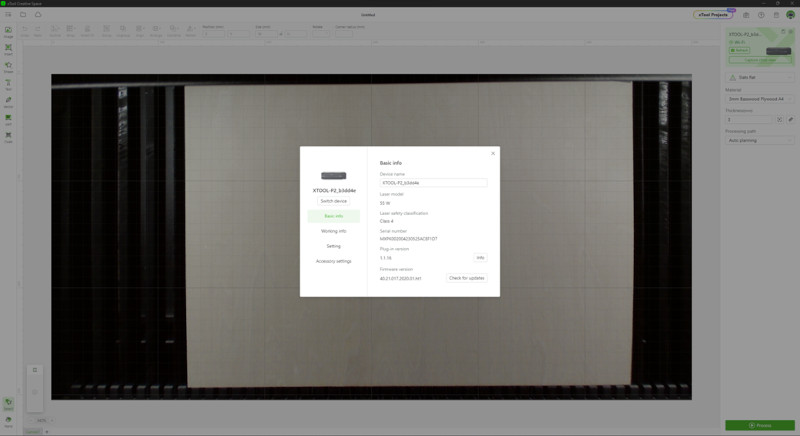
Task: Toggle the size aspect ratio lock
Action: 281,34
